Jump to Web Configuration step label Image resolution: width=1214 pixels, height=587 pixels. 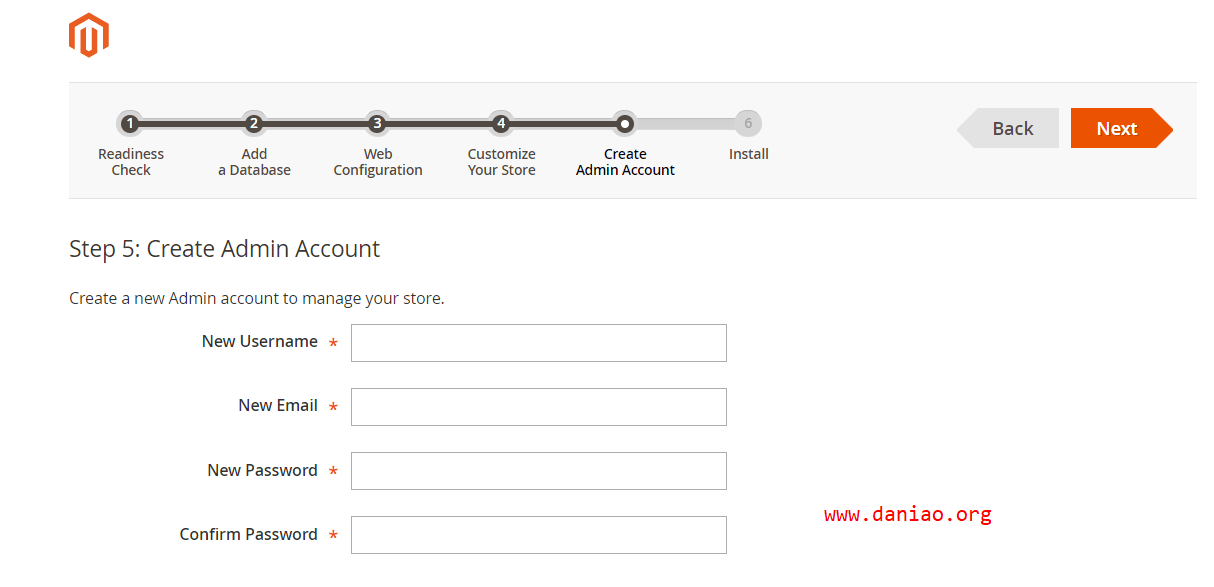click(378, 162)
